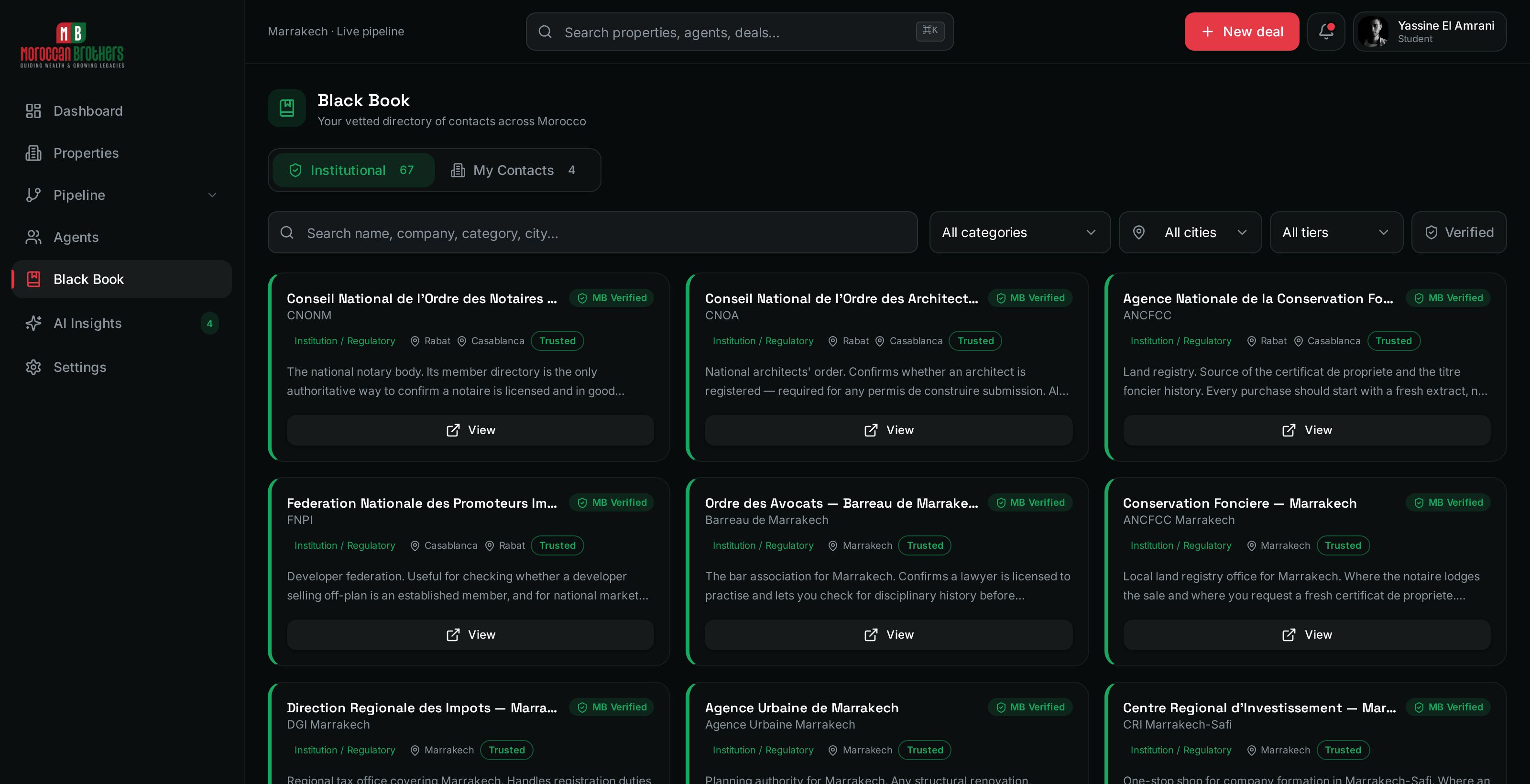Click Casablanca location on ANCFCC card
Screen dimensions: 1530x784
(1327, 341)
